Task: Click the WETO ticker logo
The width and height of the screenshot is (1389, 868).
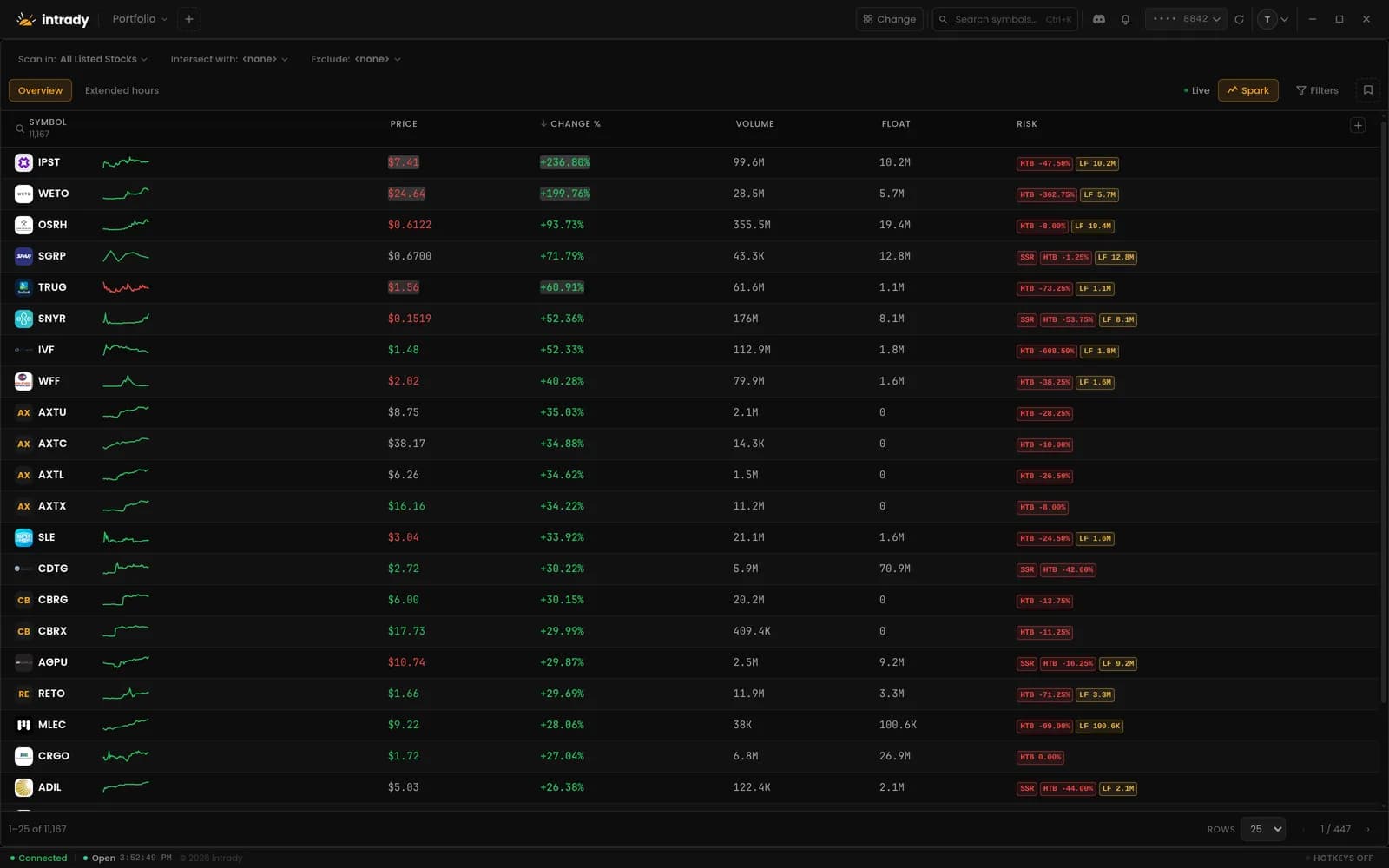Action: pyautogui.click(x=23, y=194)
